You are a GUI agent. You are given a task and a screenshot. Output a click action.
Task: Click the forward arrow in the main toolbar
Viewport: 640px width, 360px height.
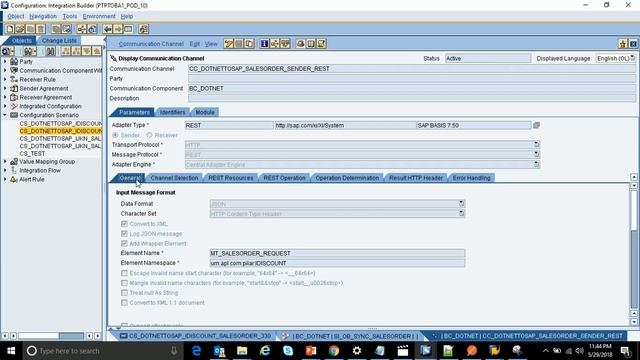point(118,29)
